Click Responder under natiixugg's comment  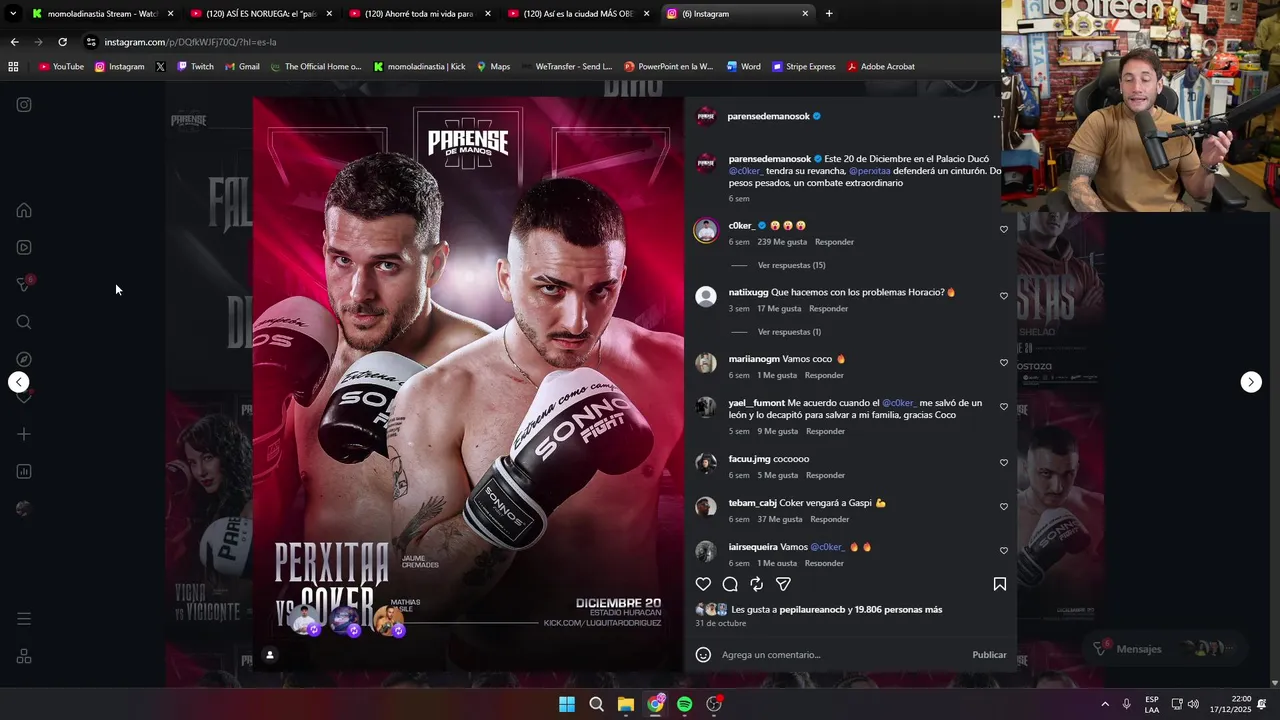point(828,309)
